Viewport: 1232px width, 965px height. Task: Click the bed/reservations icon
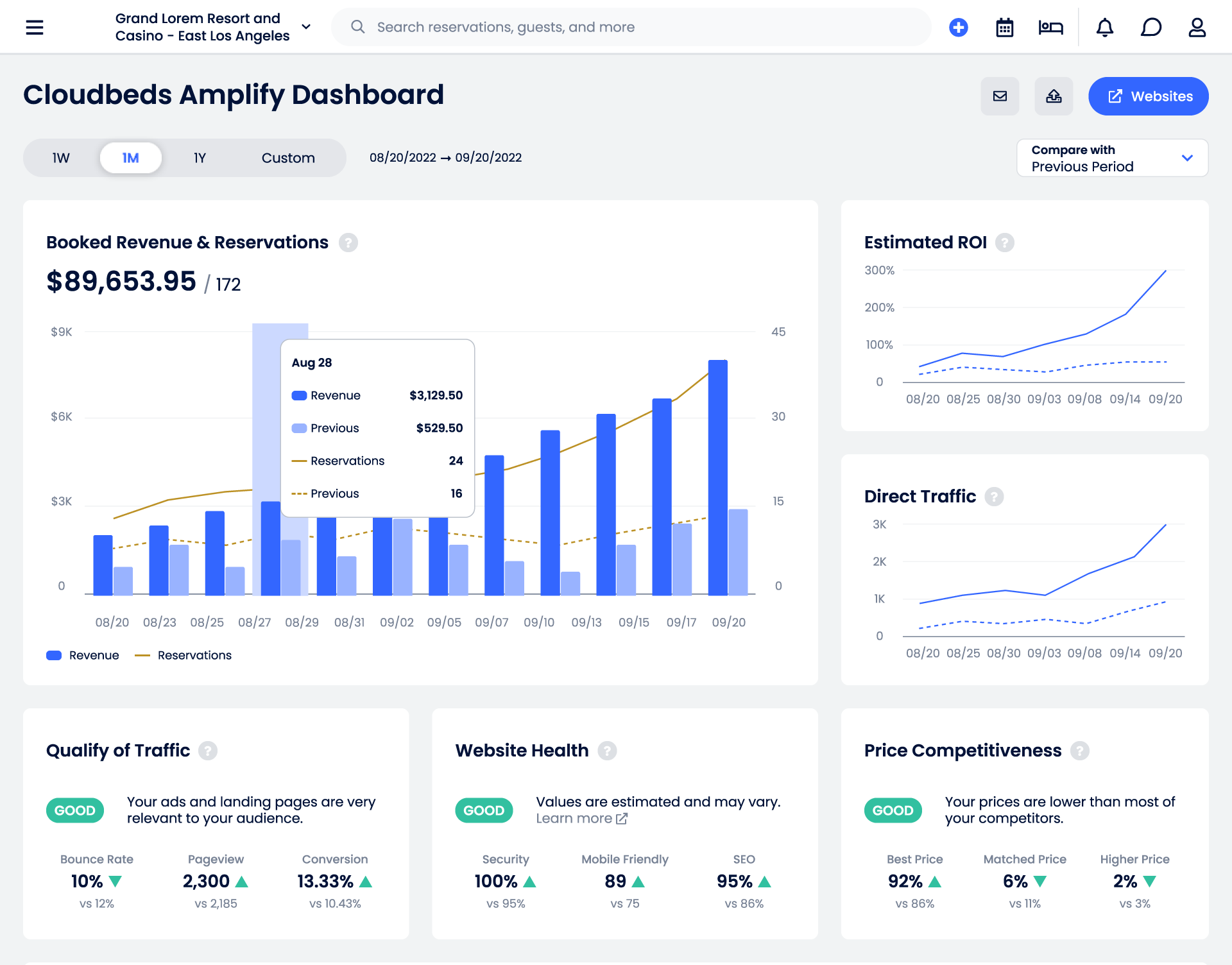click(1053, 27)
